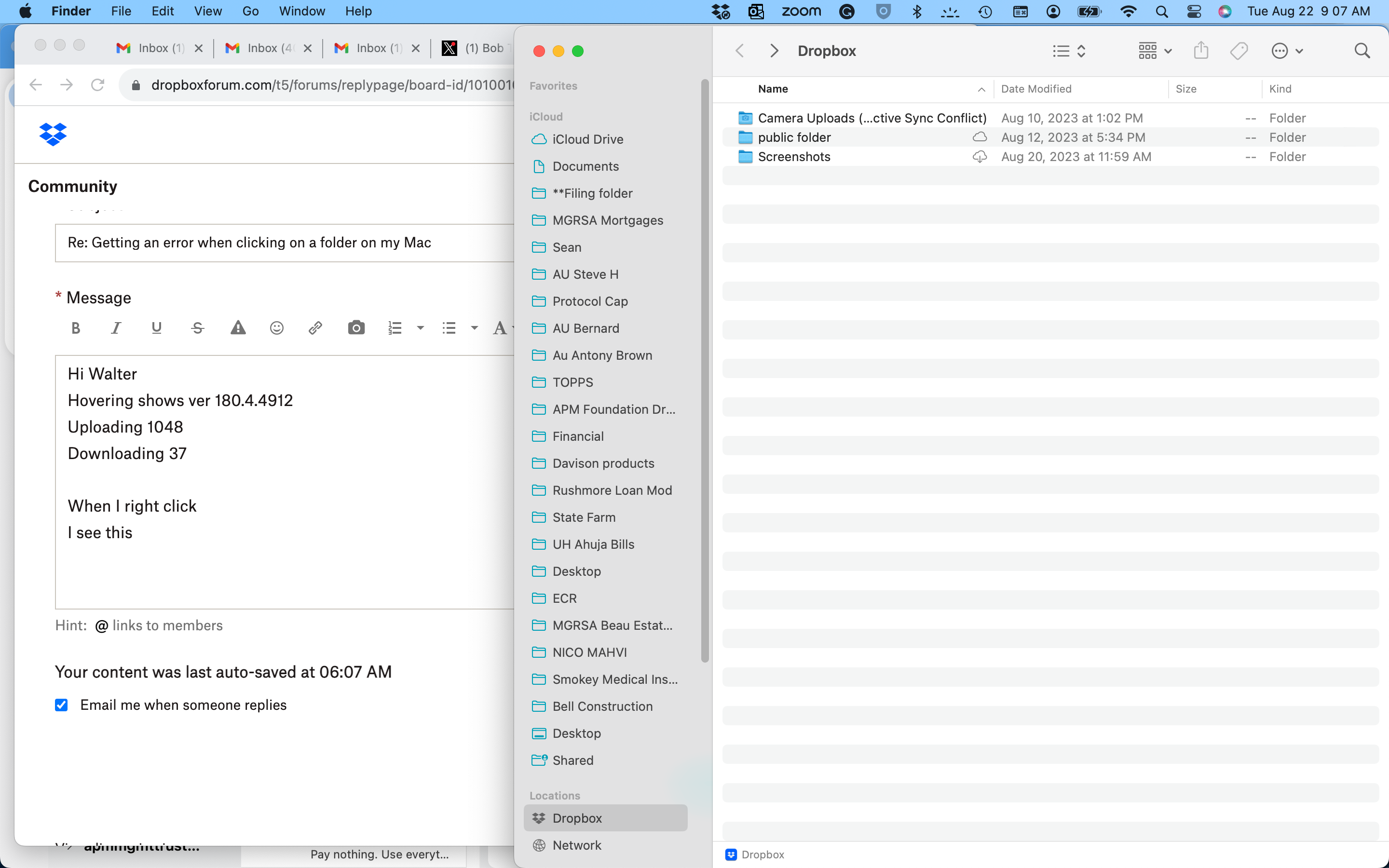Open the View menu
1389x868 pixels.
207,11
